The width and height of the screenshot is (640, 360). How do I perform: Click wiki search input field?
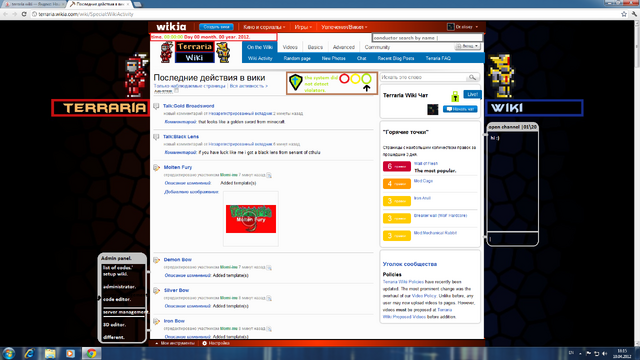coord(424,77)
